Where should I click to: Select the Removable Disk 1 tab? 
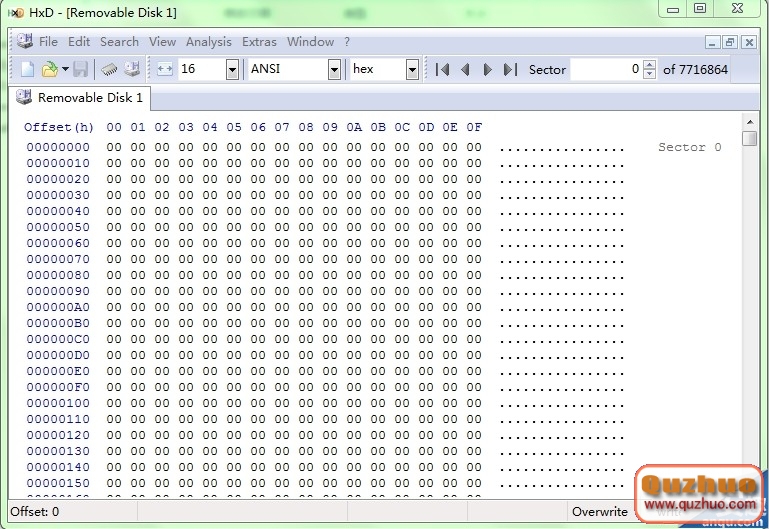(79, 98)
